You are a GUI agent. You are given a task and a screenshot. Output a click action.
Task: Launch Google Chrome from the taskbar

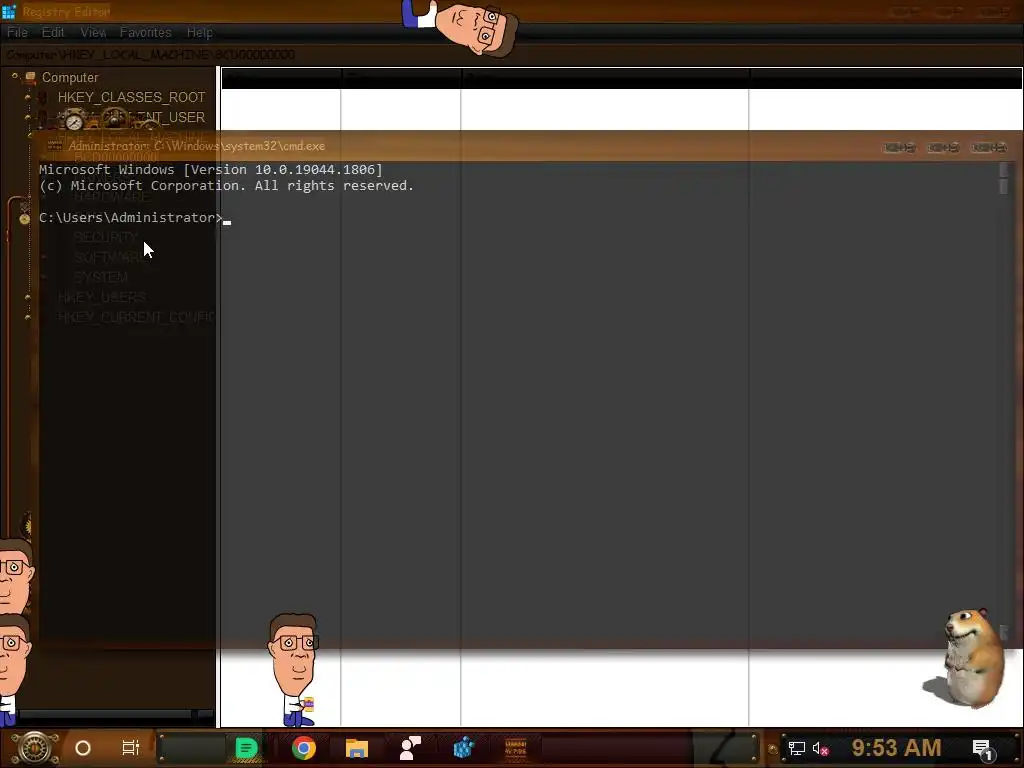[x=304, y=748]
